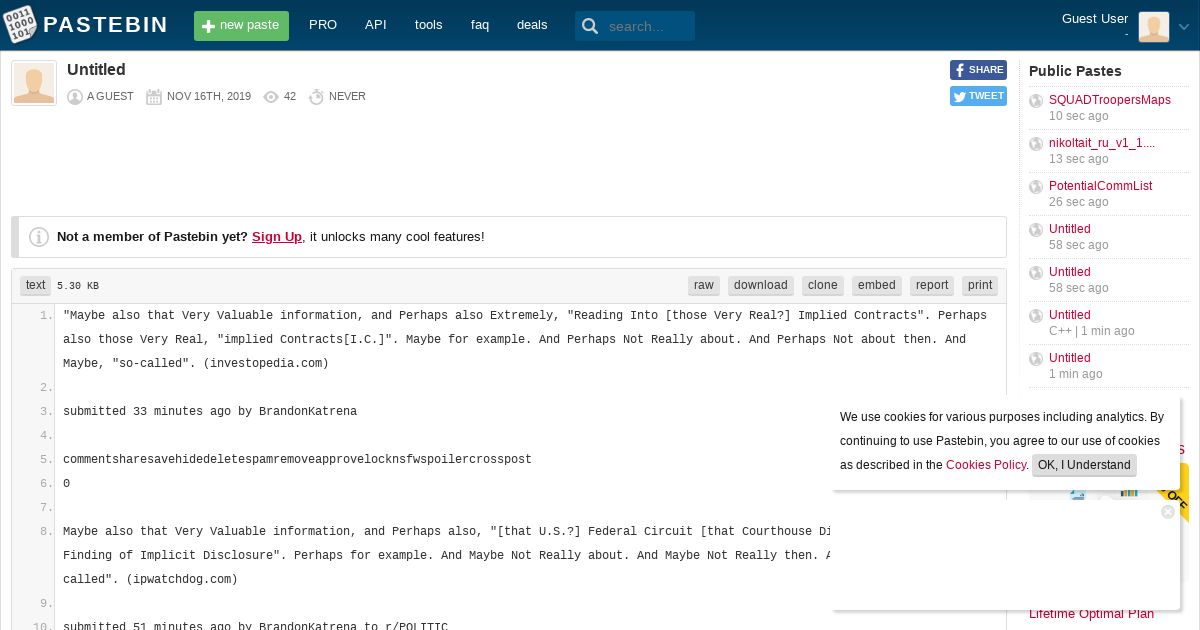Click the globe icon beside Untitled 1 min ago
Screen dimensions: 1200x630
[1036, 360]
